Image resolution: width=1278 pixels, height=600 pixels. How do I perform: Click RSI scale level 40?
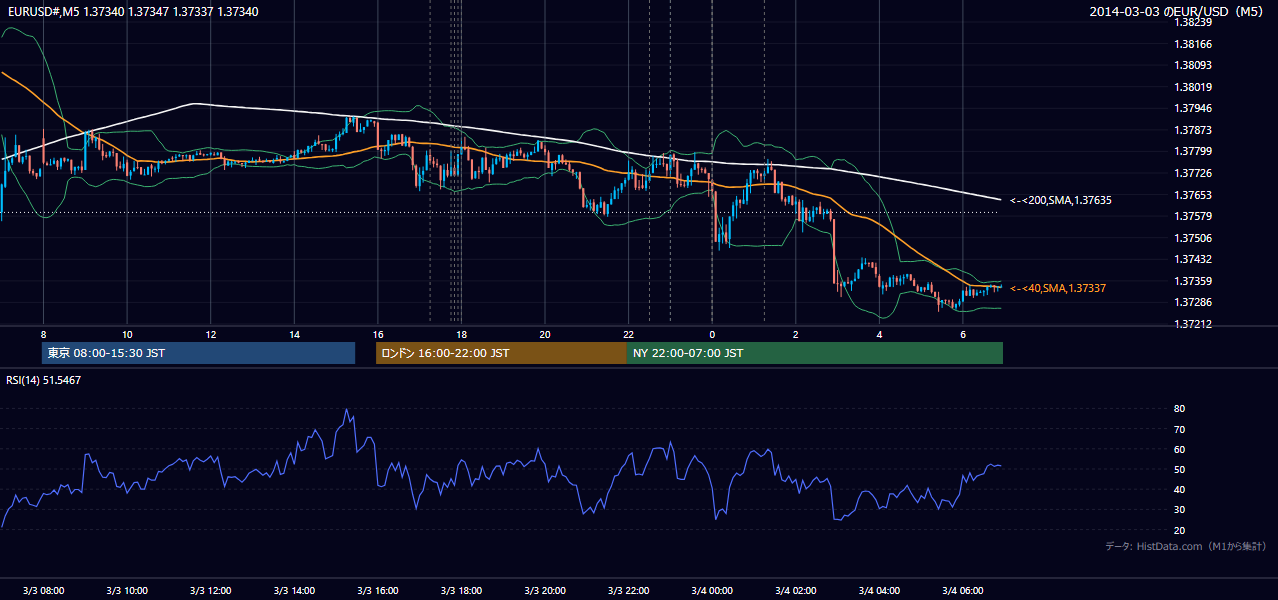1180,489
